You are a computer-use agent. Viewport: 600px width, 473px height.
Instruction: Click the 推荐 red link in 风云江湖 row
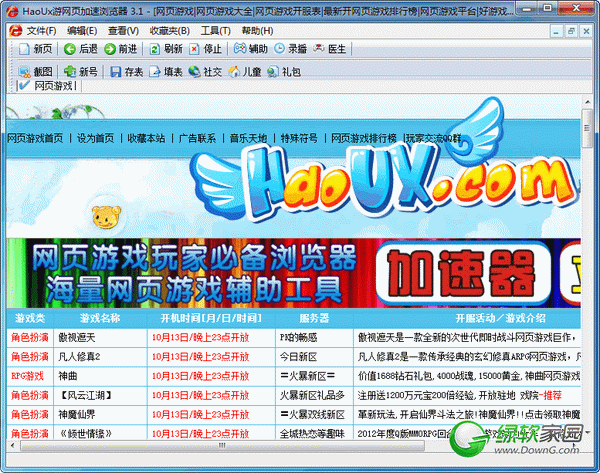click(552, 395)
